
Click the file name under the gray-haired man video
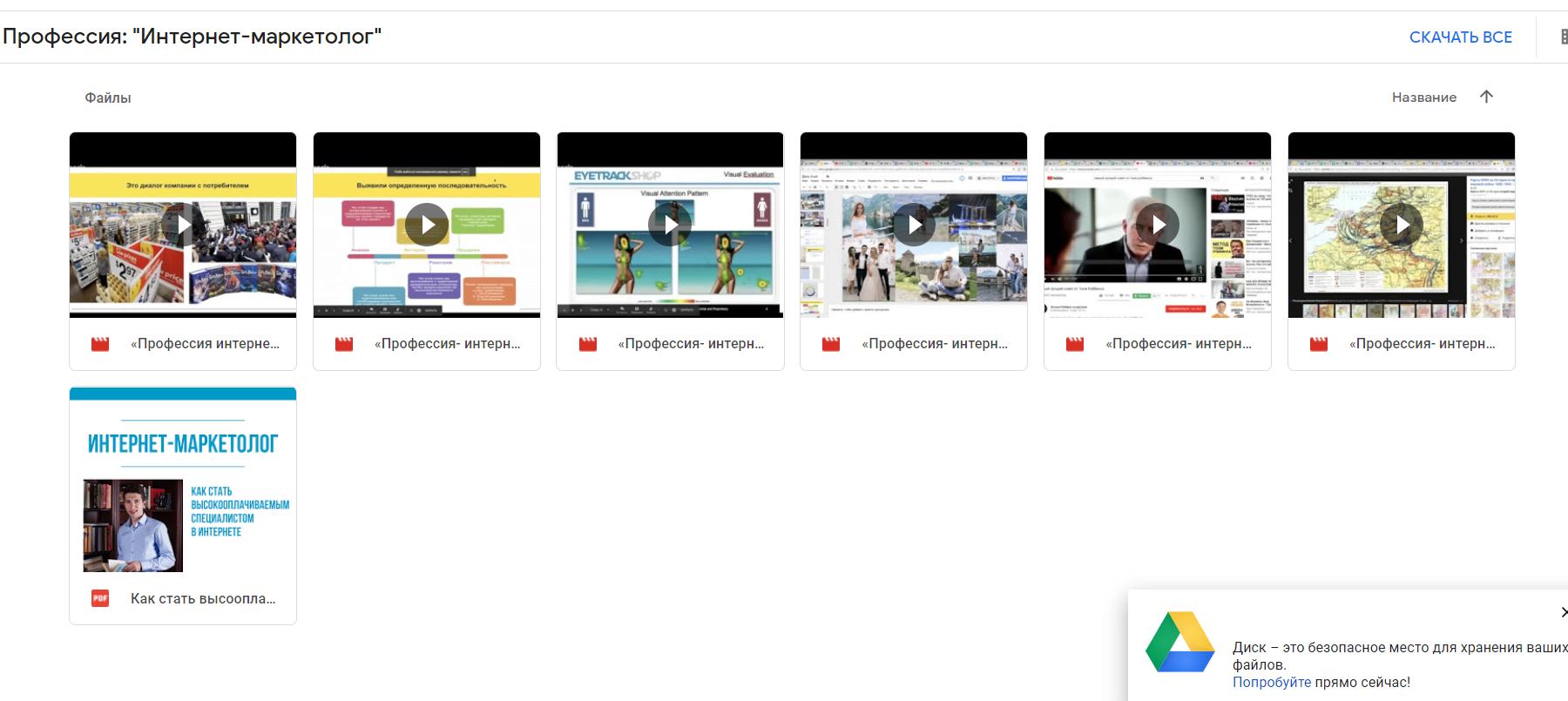(1178, 344)
